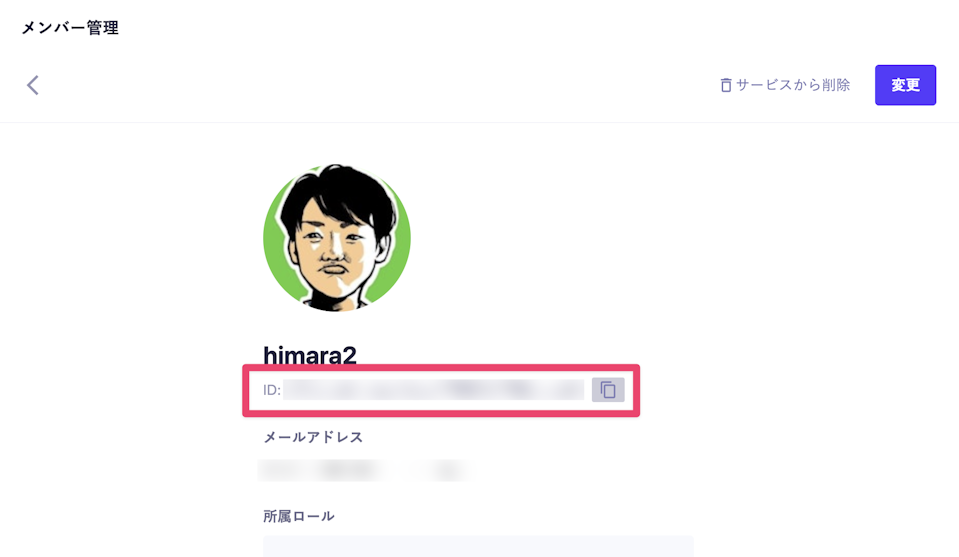Click the 管理 characters in the page title
Image resolution: width=959 pixels, height=557 pixels.
point(103,28)
